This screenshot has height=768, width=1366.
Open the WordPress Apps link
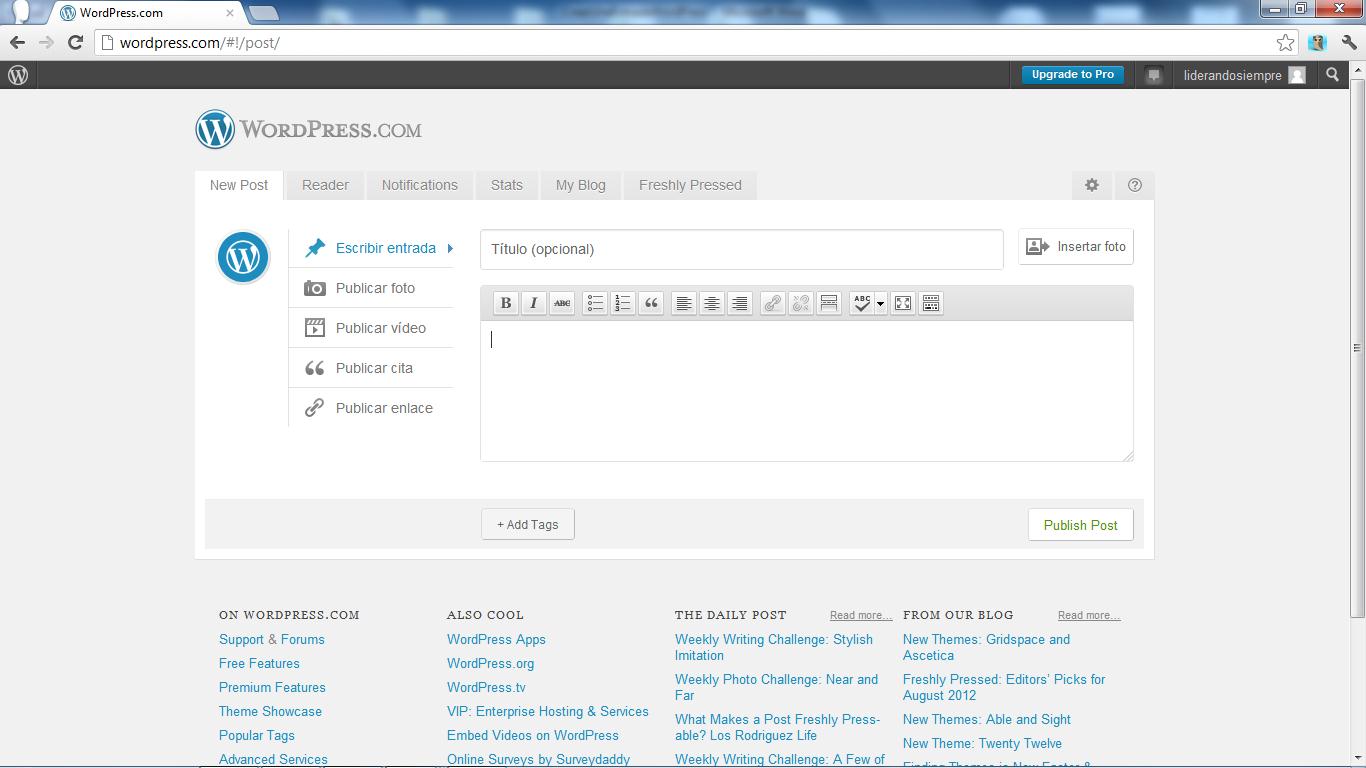pyautogui.click(x=496, y=639)
